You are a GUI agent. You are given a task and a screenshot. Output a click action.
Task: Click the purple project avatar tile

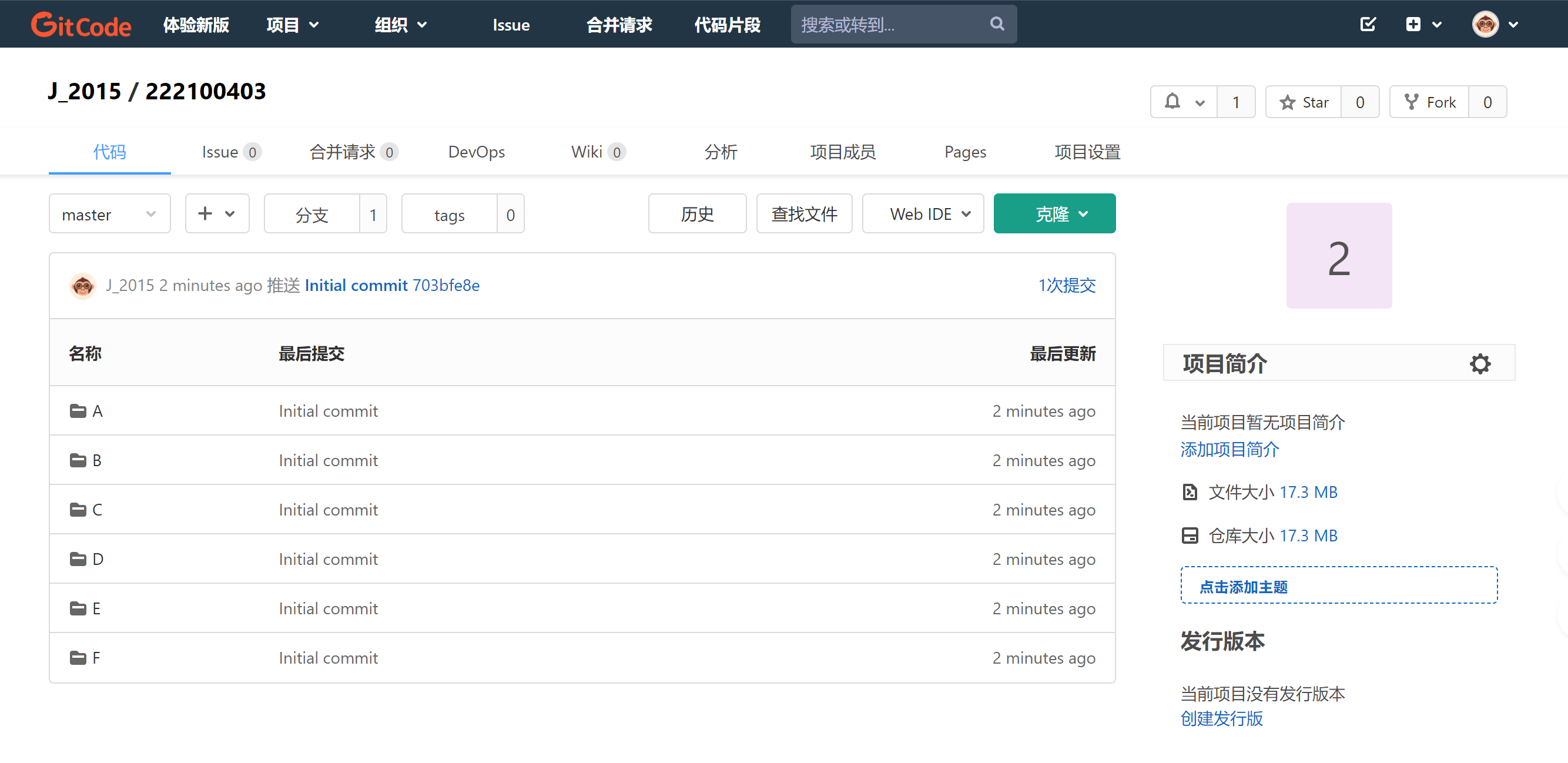1339,256
